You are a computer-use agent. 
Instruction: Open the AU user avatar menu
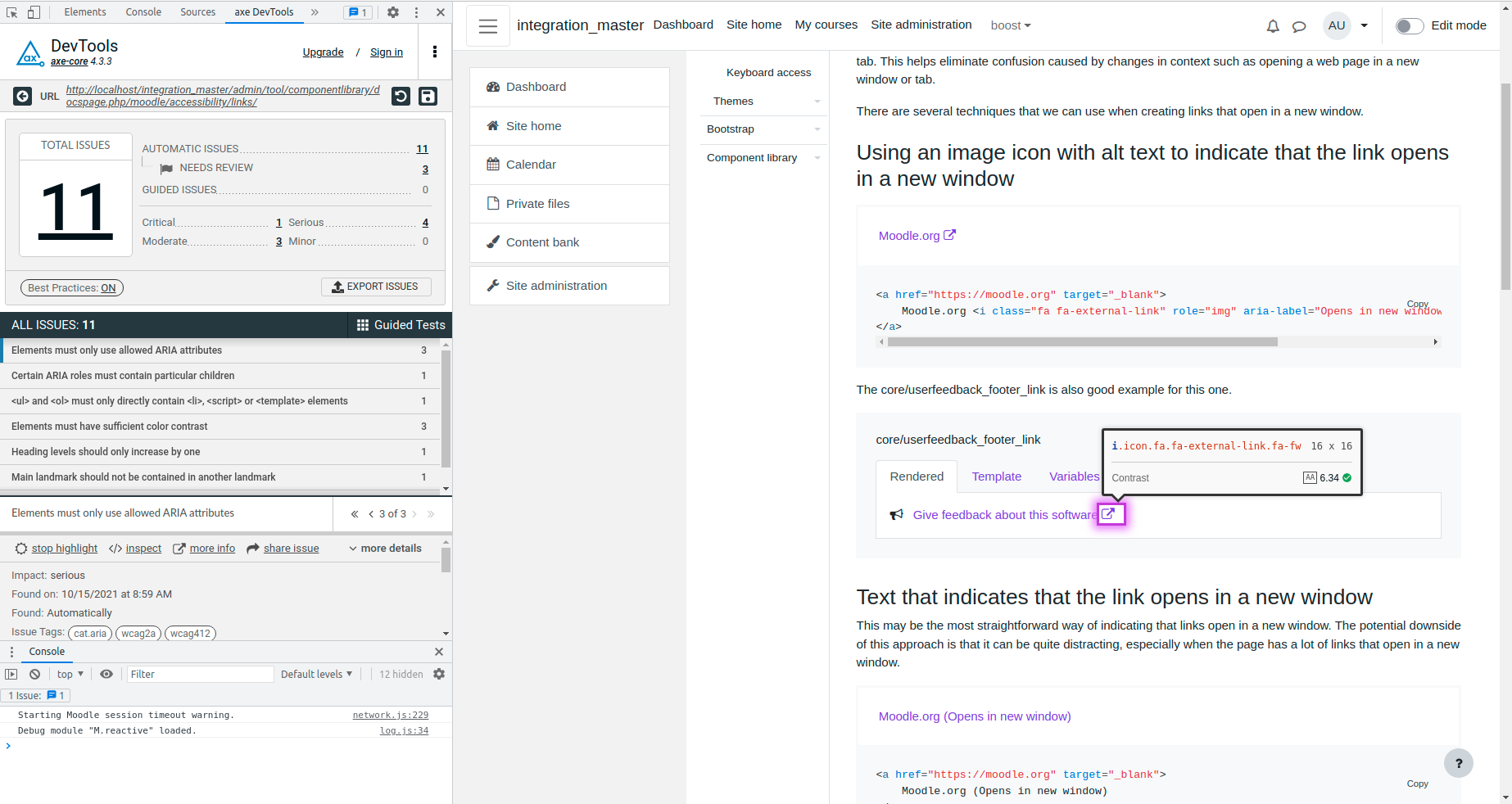pos(1337,25)
